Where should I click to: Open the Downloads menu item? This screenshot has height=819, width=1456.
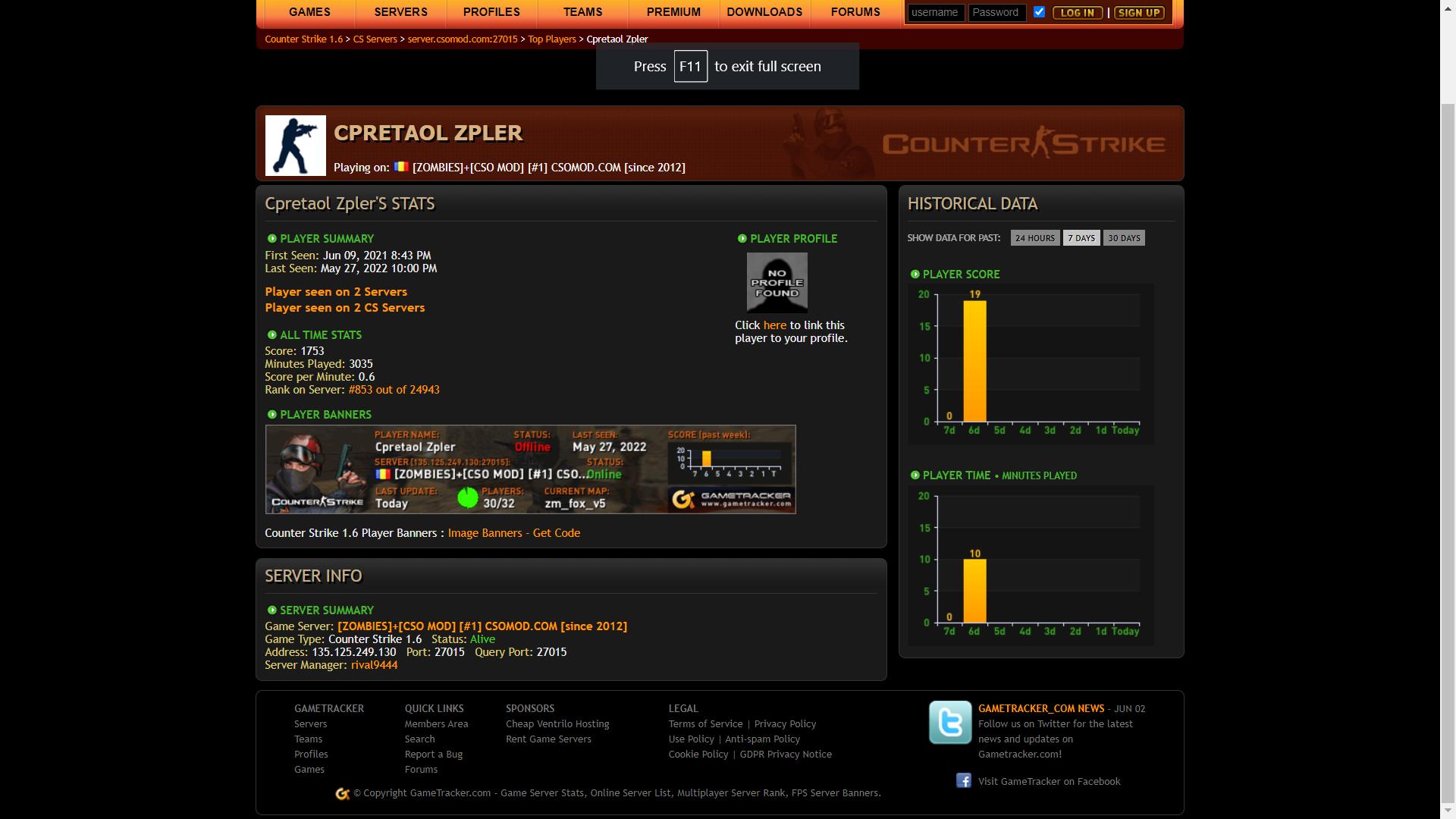coord(764,12)
